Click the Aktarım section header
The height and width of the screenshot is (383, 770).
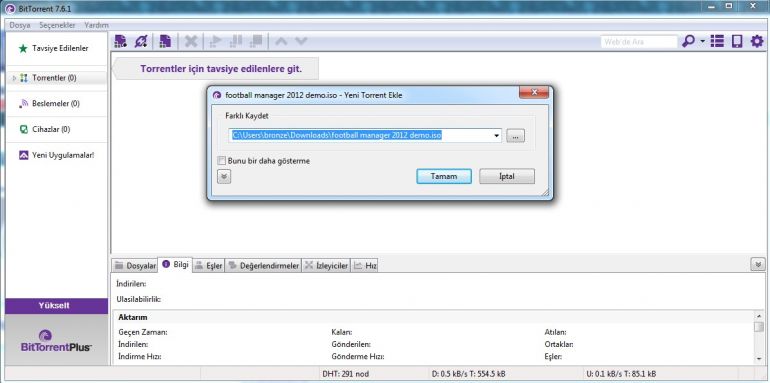(x=133, y=317)
